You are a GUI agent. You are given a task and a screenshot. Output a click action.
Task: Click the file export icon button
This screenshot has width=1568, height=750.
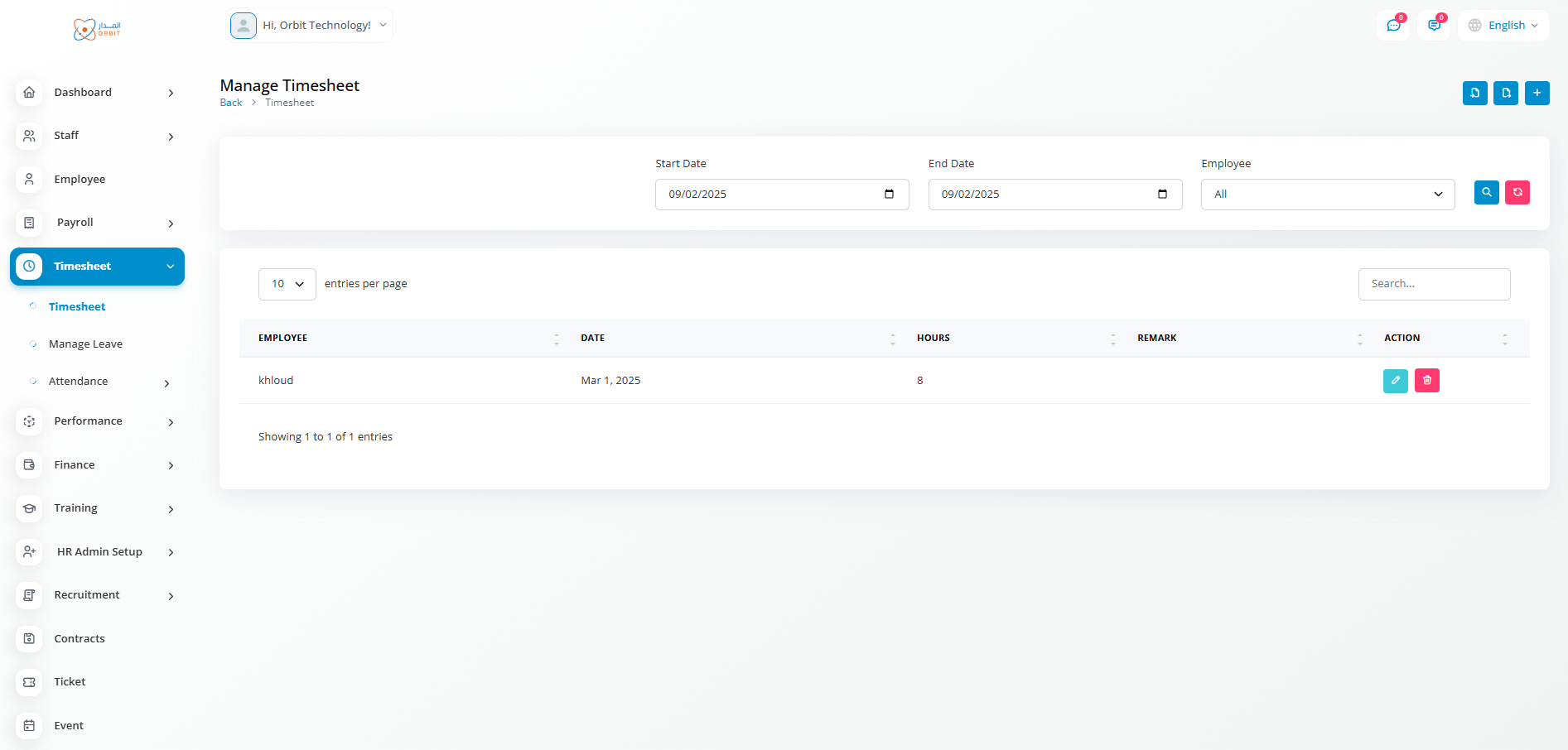pos(1506,94)
